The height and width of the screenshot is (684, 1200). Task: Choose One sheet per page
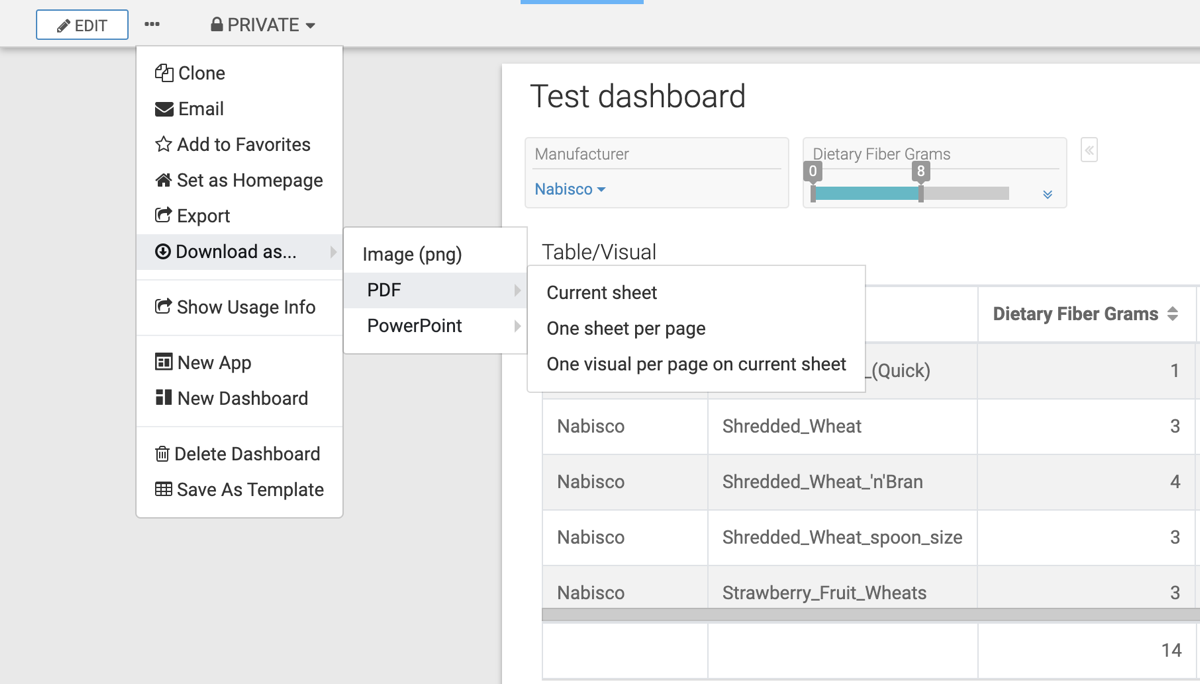tap(626, 328)
